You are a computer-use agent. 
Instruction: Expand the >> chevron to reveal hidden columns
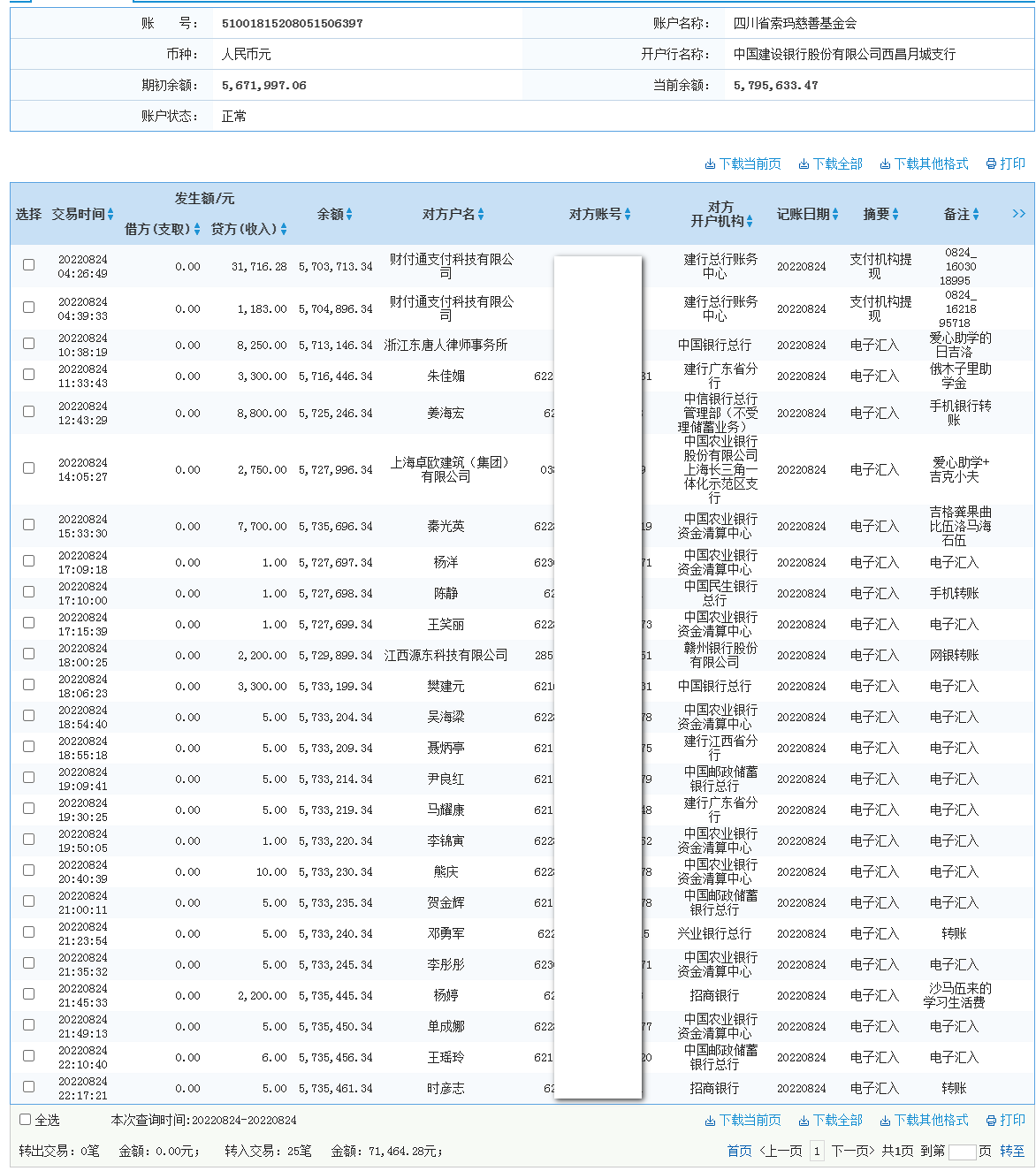coord(1018,214)
